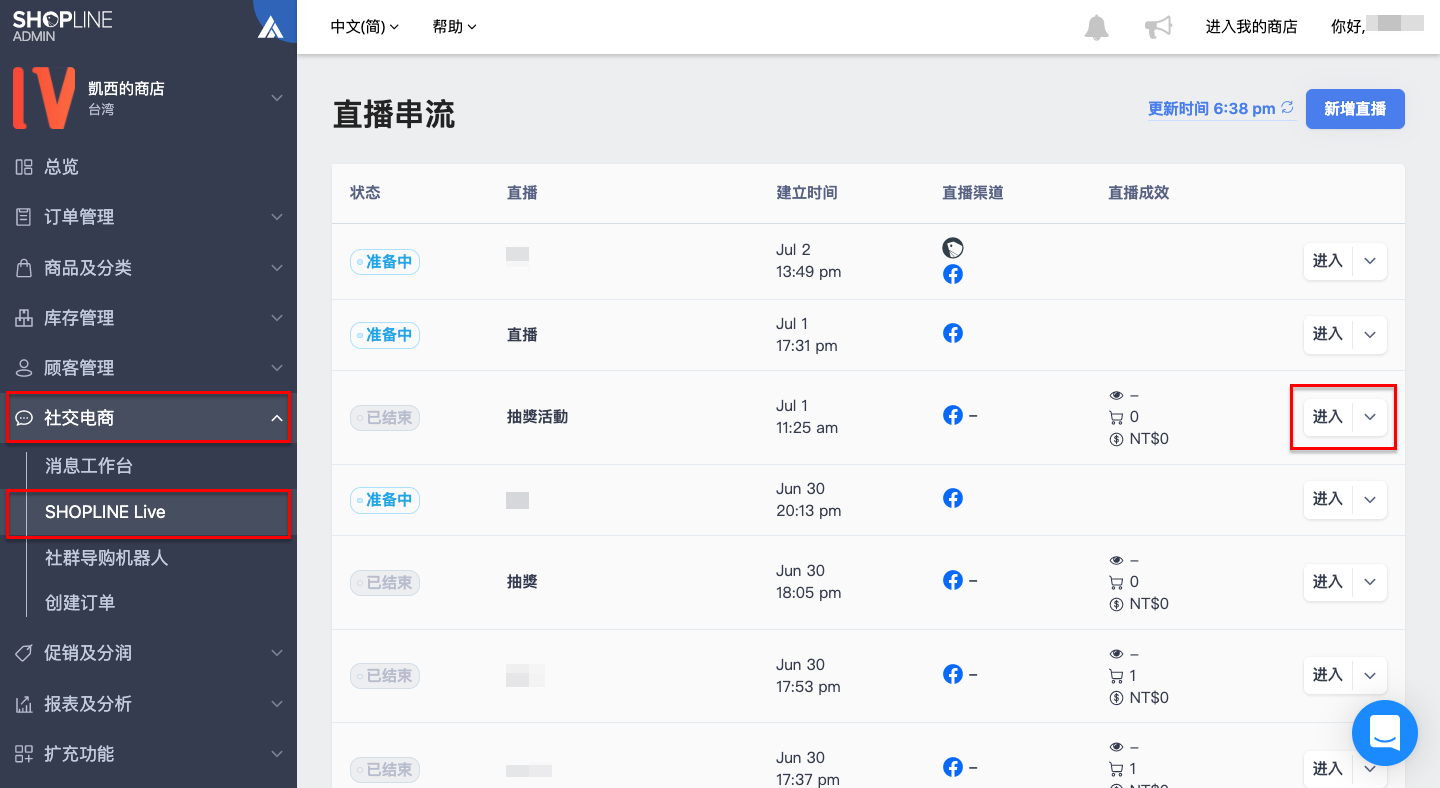Open the 中文(简) language dropdown
The height and width of the screenshot is (788, 1440).
click(365, 27)
